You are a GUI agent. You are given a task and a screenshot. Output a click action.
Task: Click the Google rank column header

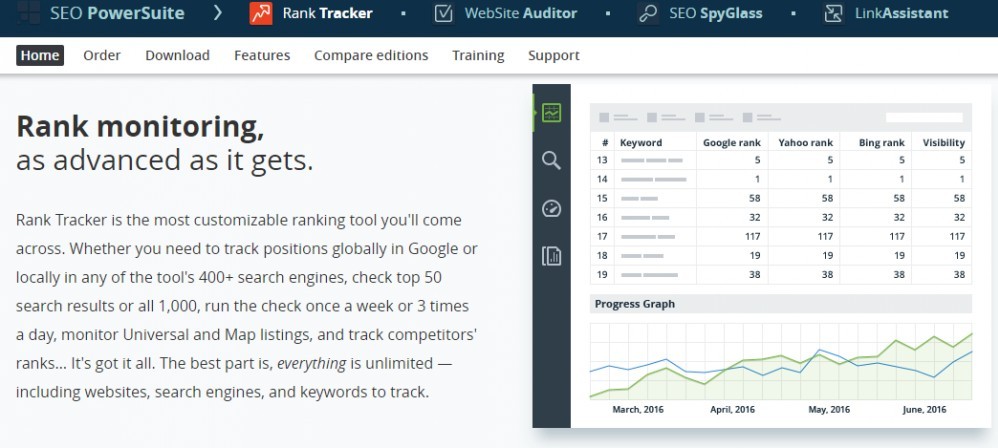(x=732, y=143)
